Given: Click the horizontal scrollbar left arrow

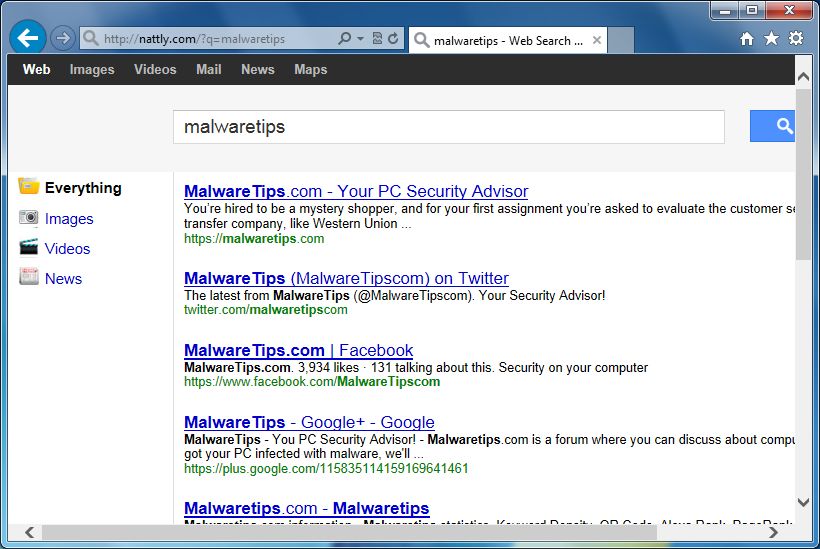Looking at the screenshot, I should (29, 533).
